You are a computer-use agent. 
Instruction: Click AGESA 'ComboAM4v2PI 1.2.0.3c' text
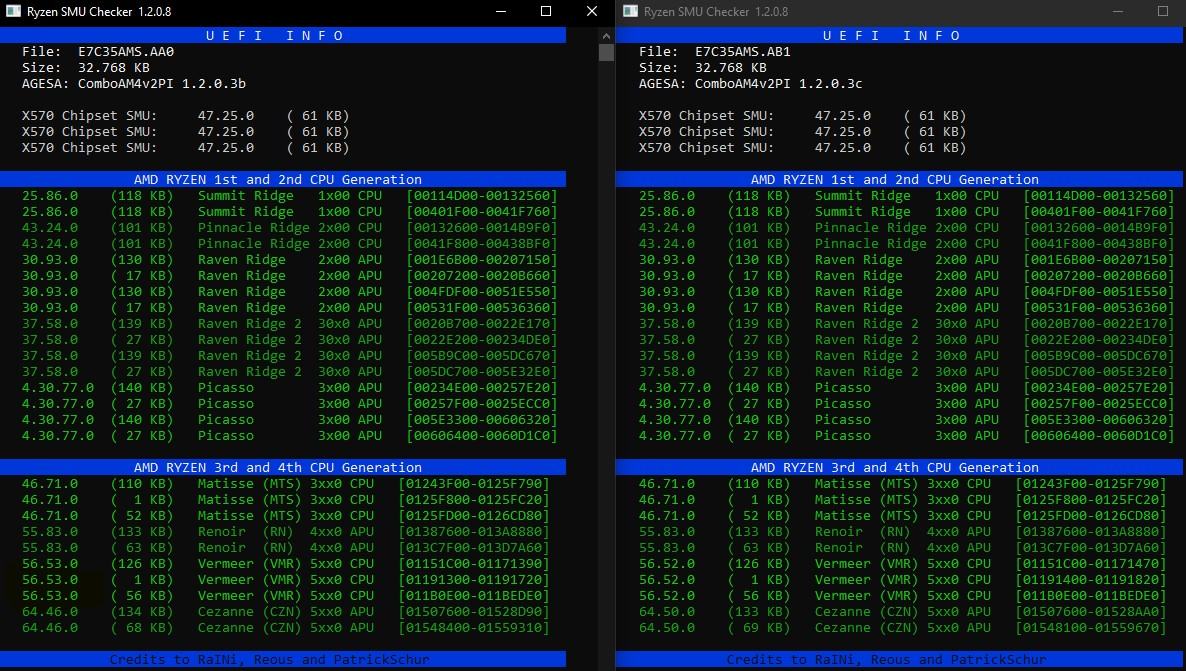779,83
